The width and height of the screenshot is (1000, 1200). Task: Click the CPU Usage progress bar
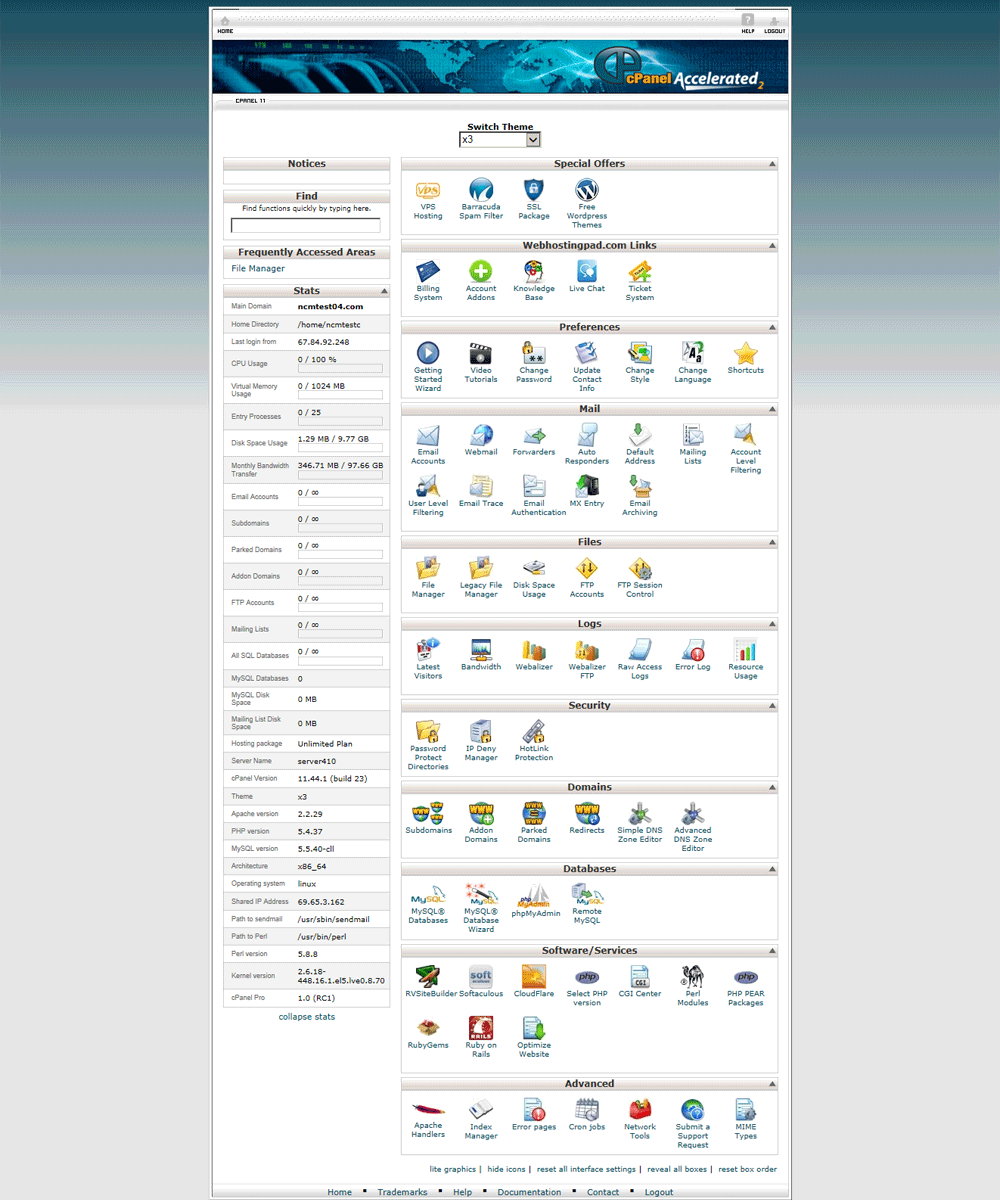pos(340,369)
